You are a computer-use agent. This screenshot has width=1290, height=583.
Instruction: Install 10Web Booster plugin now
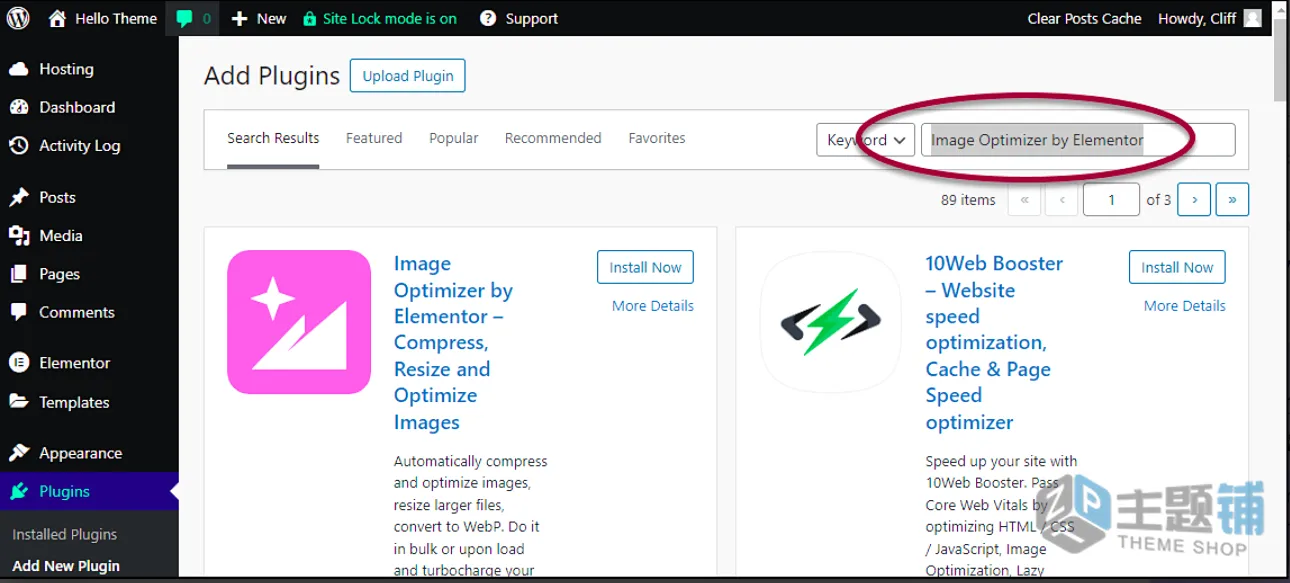(x=1177, y=267)
